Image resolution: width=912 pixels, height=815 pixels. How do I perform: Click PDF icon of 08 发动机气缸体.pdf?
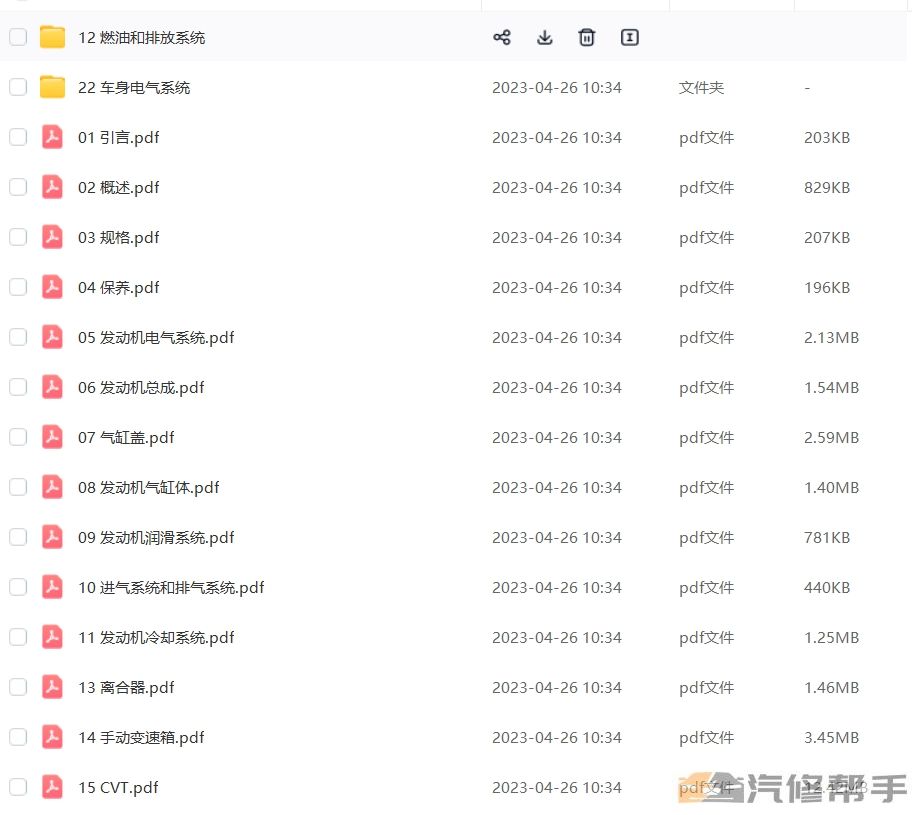pyautogui.click(x=52, y=487)
